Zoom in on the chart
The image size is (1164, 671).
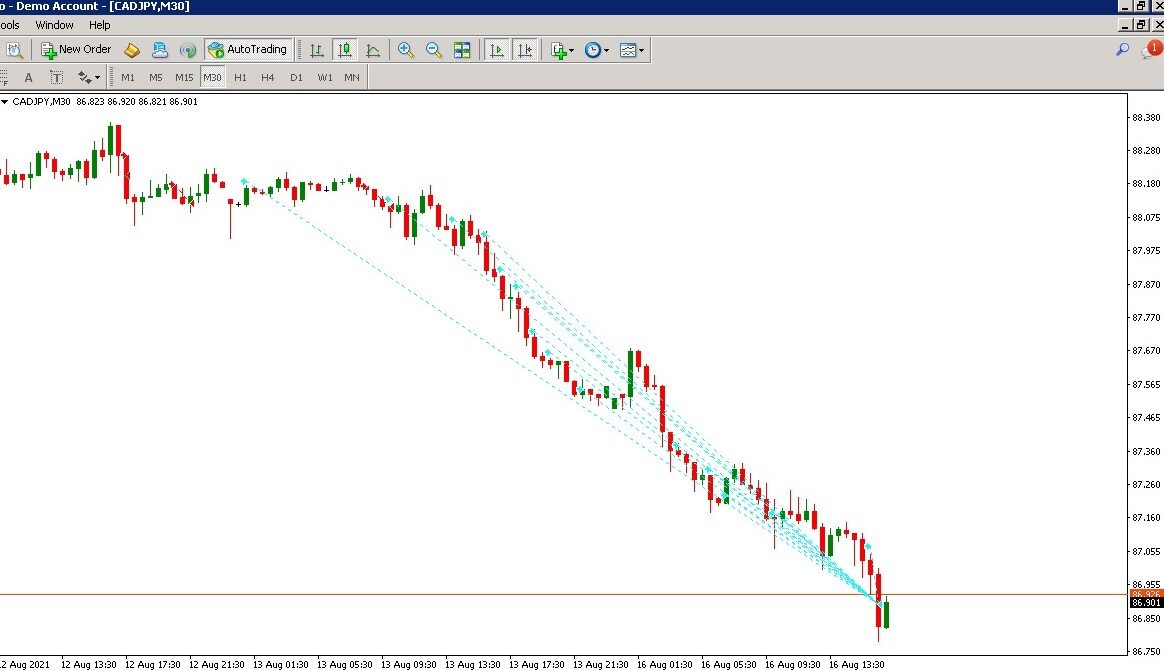pyautogui.click(x=405, y=50)
